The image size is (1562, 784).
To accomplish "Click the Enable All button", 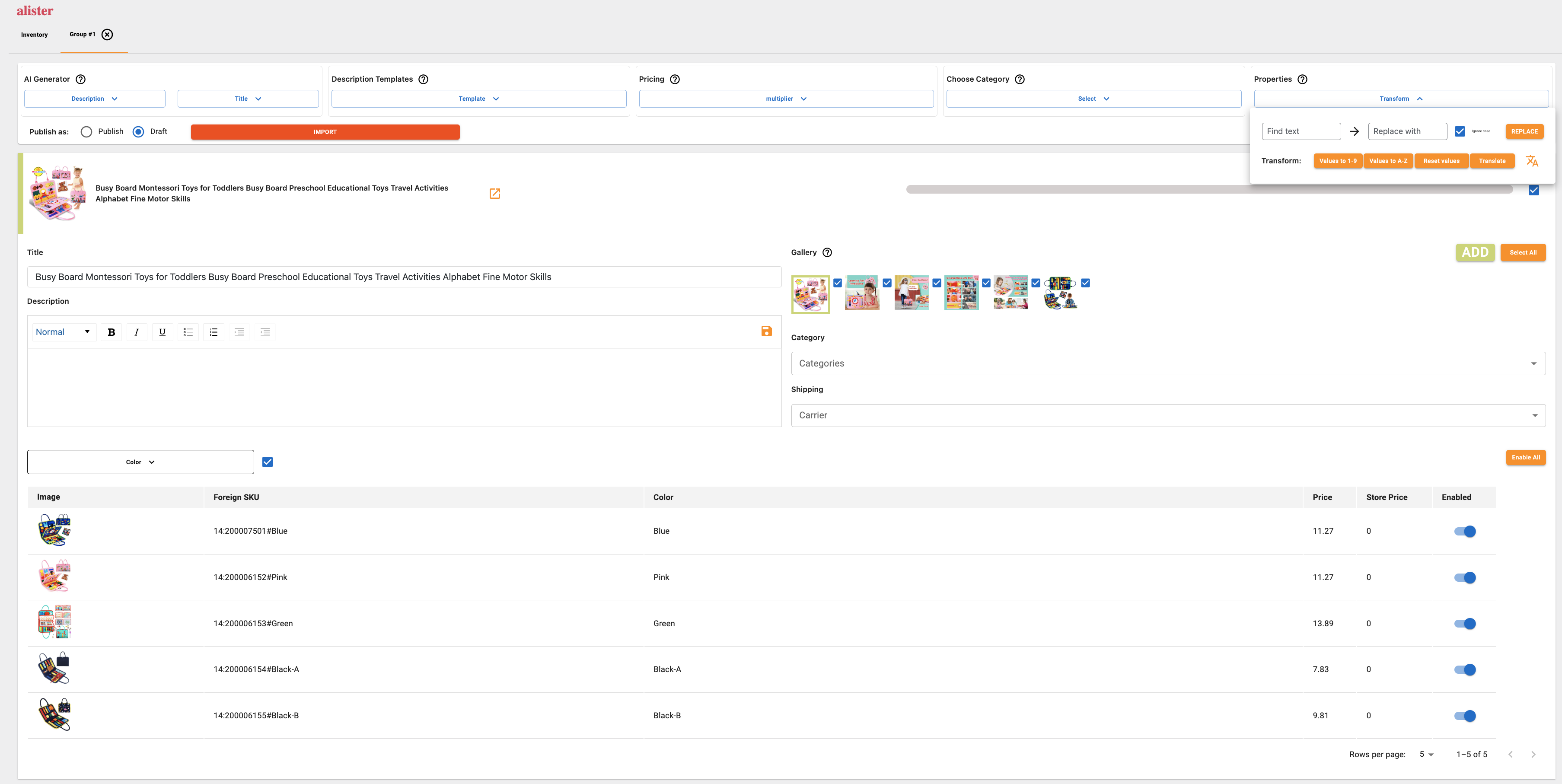I will click(1526, 458).
